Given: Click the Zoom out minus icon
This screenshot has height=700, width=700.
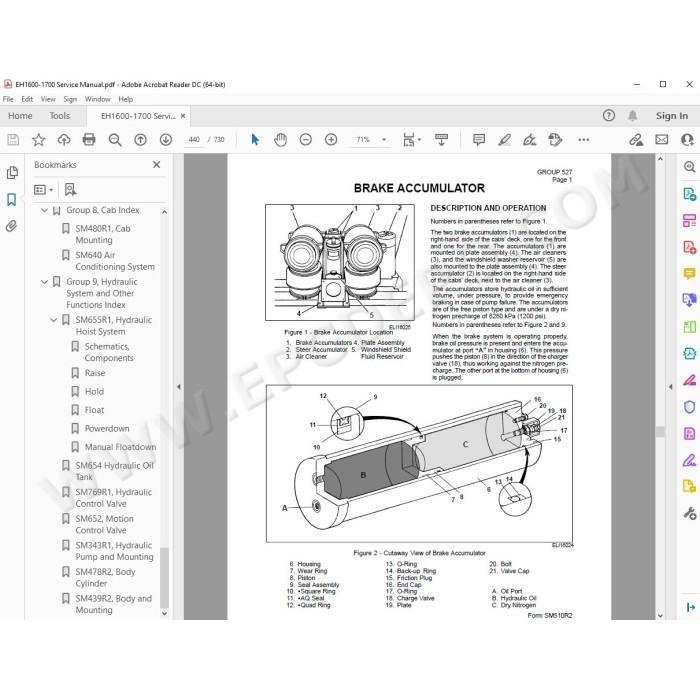Looking at the screenshot, I should point(306,140).
